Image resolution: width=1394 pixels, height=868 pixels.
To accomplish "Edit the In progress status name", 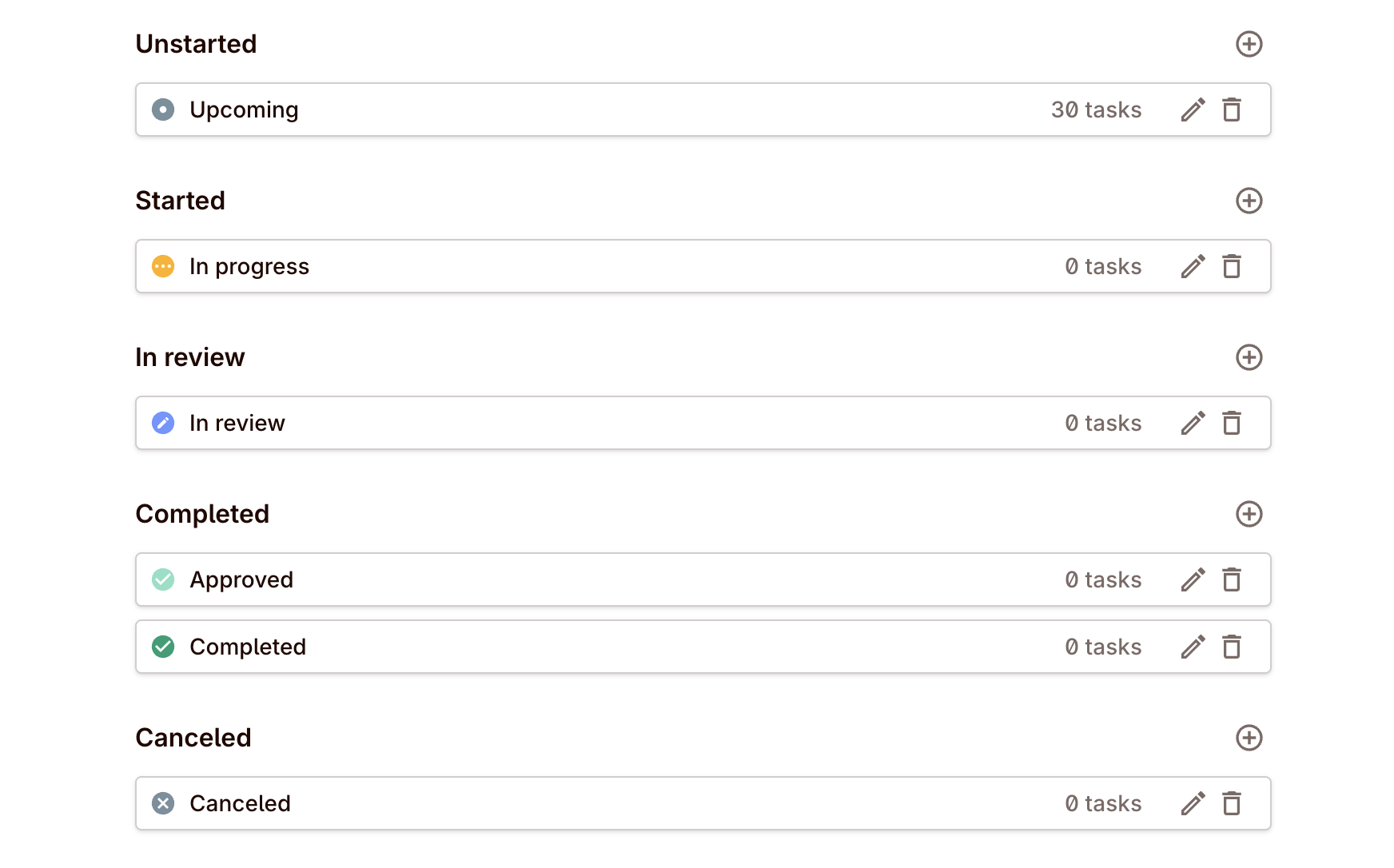I will coord(1193,266).
